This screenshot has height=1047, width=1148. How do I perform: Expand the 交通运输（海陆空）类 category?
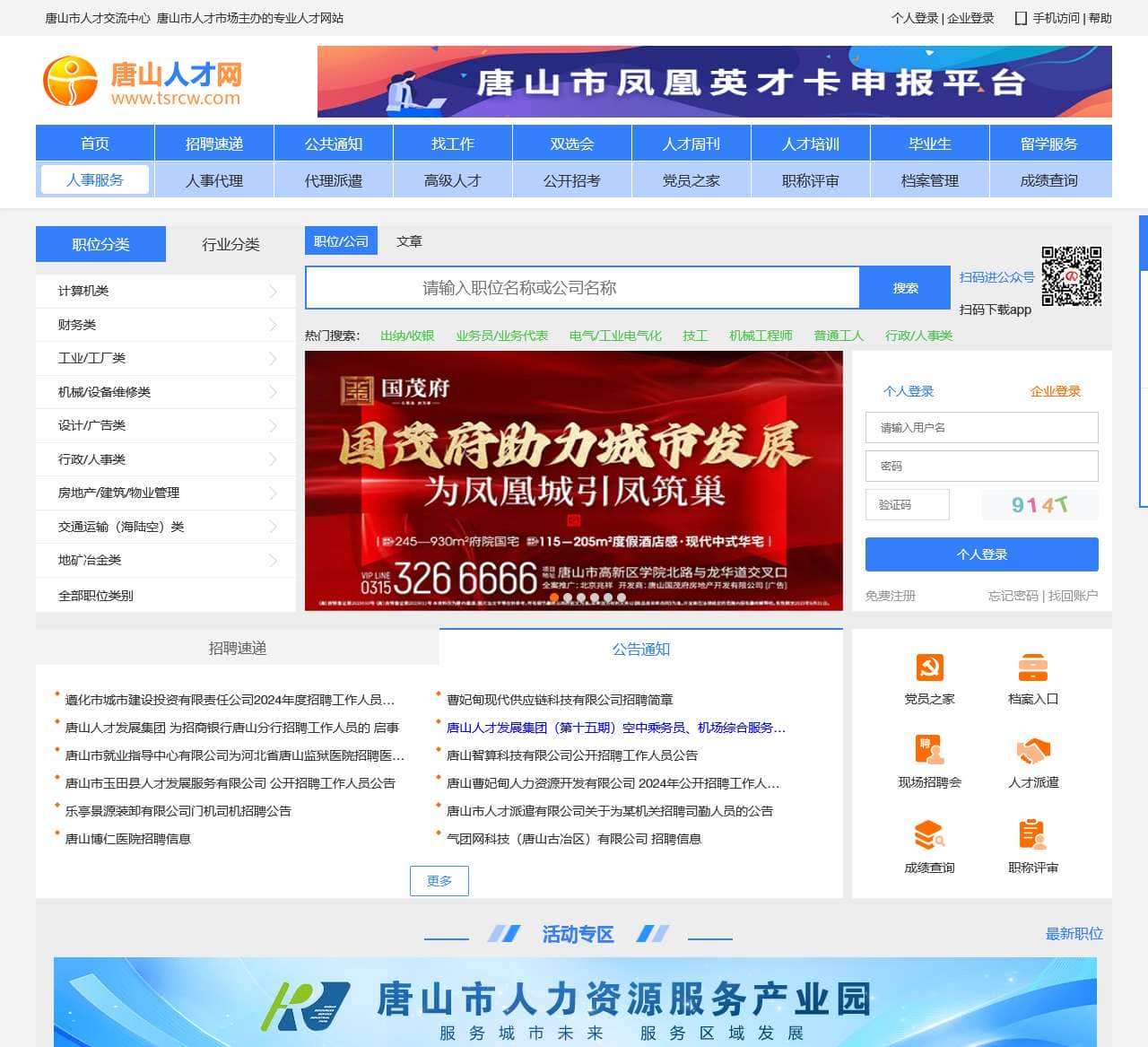[166, 527]
